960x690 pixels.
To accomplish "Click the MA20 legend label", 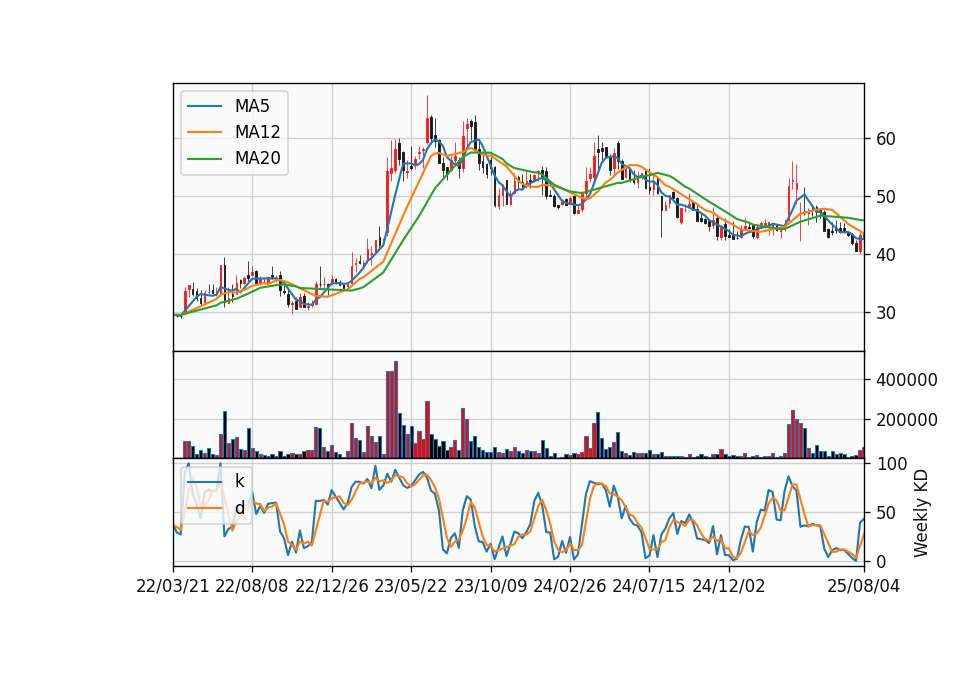I will [x=257, y=158].
